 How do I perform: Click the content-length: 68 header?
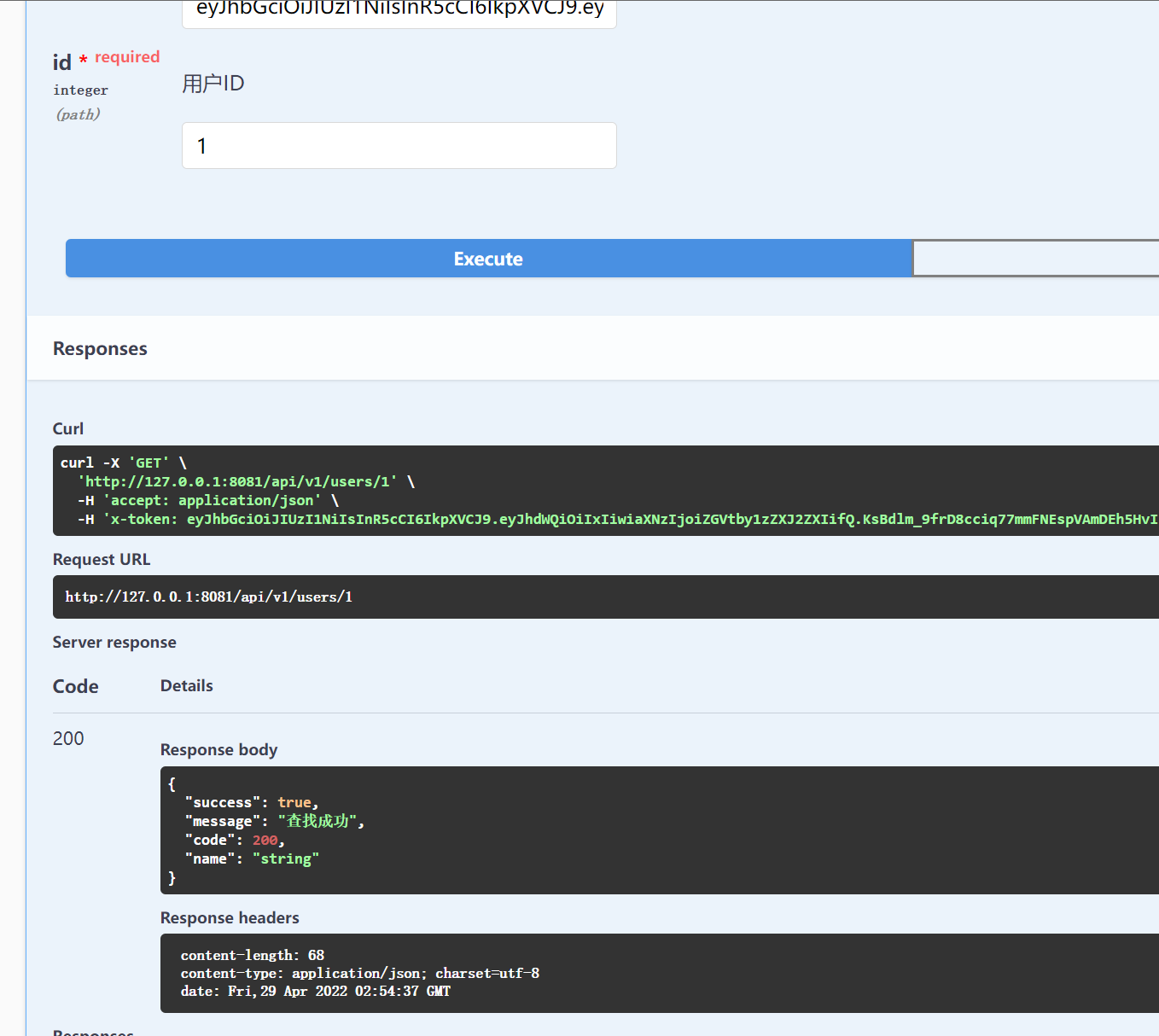tap(253, 955)
